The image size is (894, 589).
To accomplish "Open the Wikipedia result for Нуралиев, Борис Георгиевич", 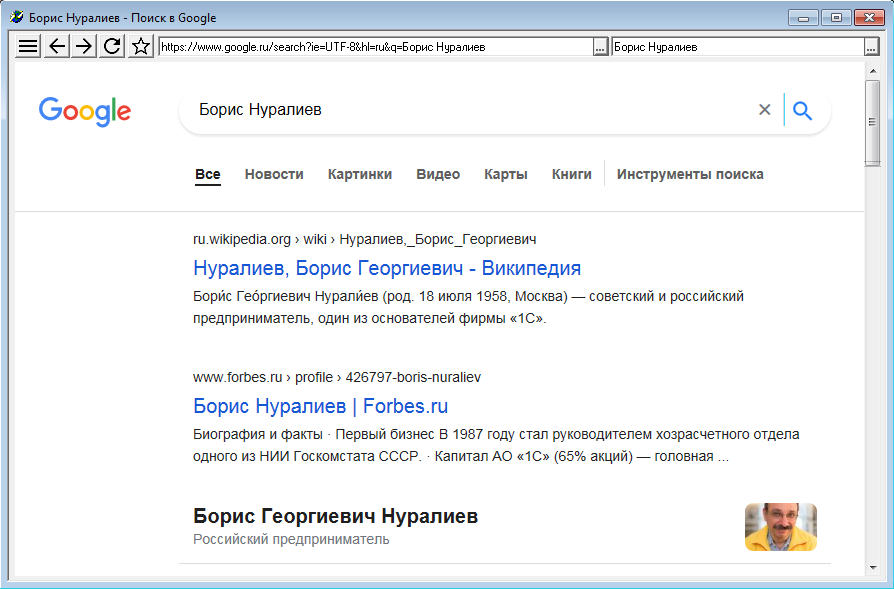I will 387,268.
